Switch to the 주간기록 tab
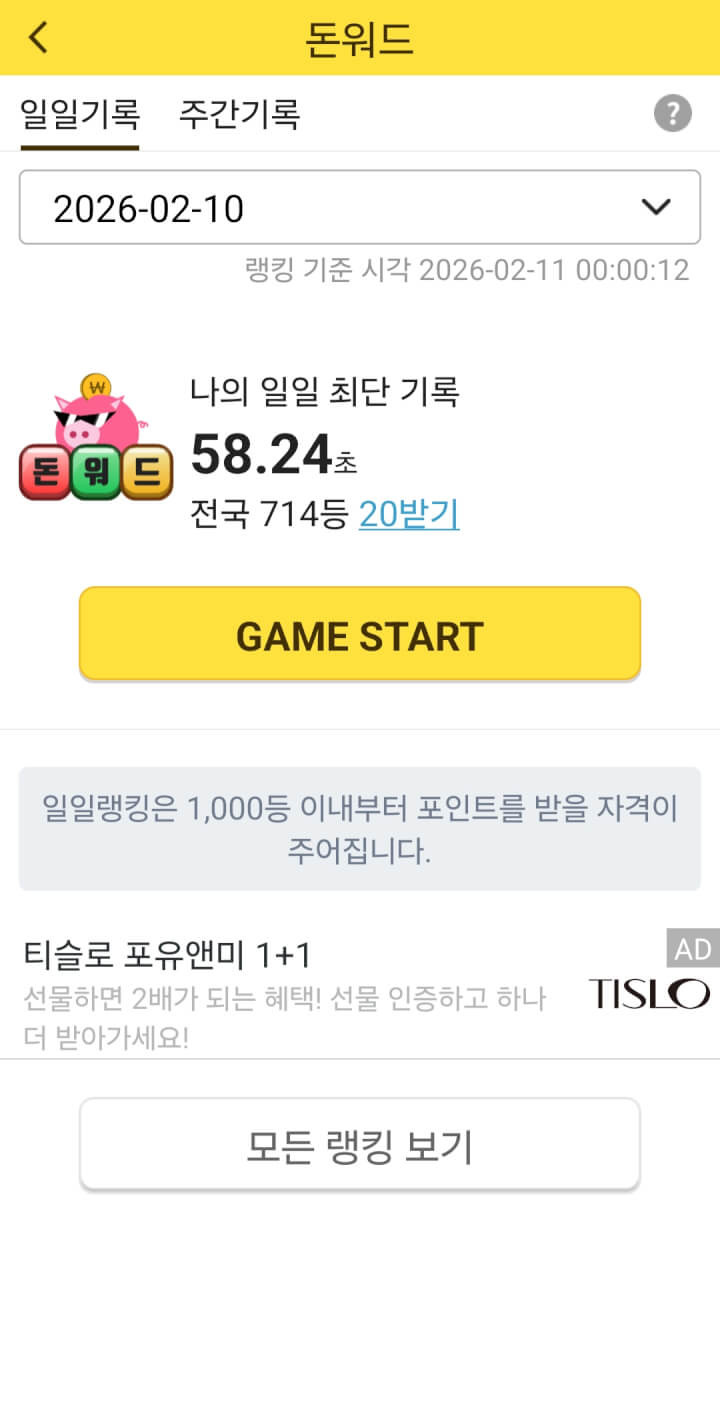 (240, 113)
